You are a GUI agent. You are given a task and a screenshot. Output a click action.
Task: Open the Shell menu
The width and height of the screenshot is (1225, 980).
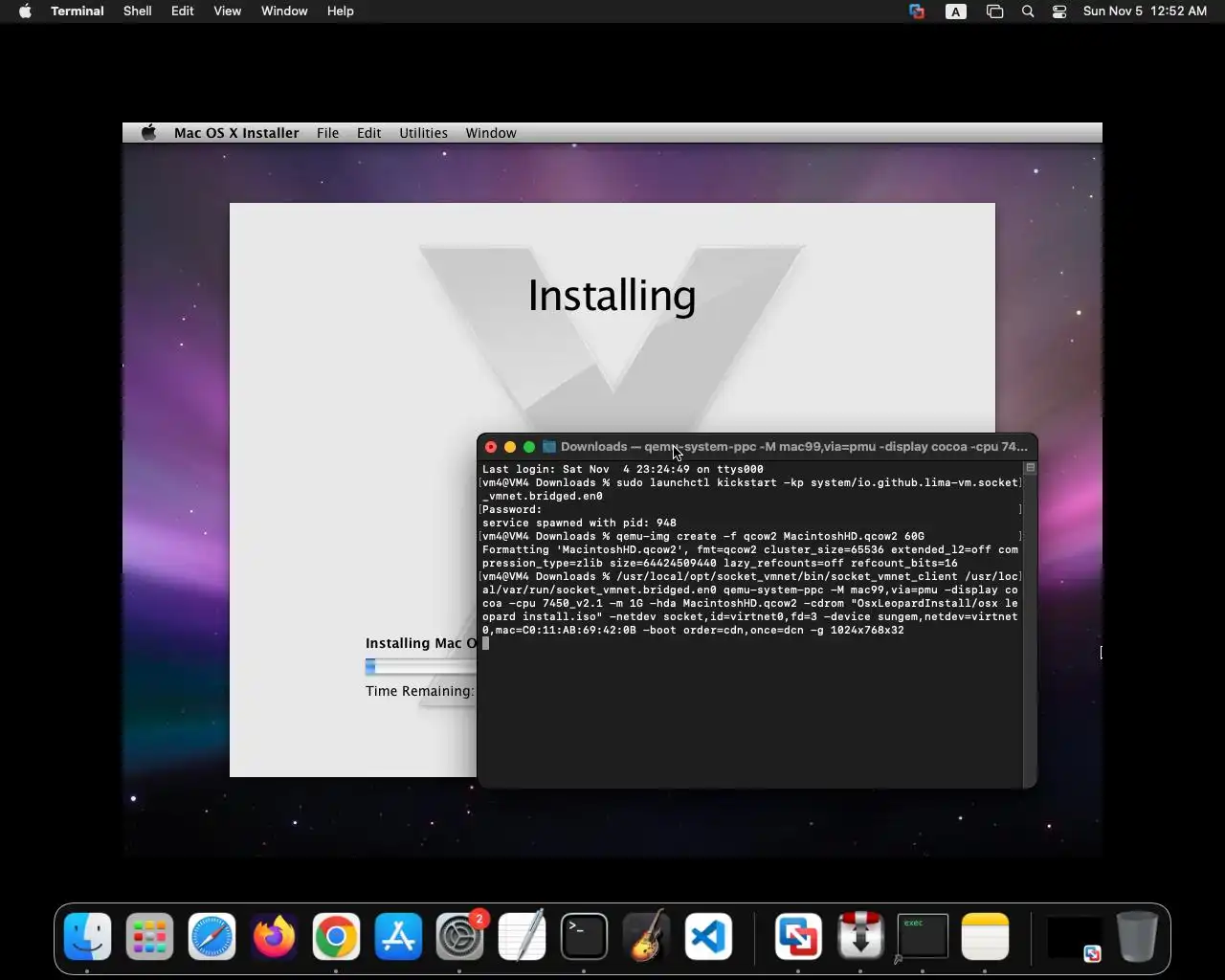pos(138,11)
